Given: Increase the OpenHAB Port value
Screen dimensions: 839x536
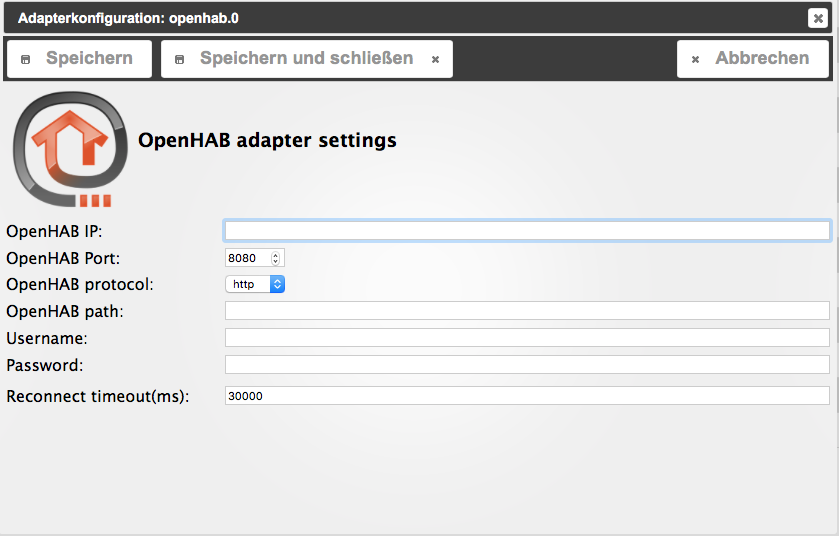Looking at the screenshot, I should click(277, 254).
